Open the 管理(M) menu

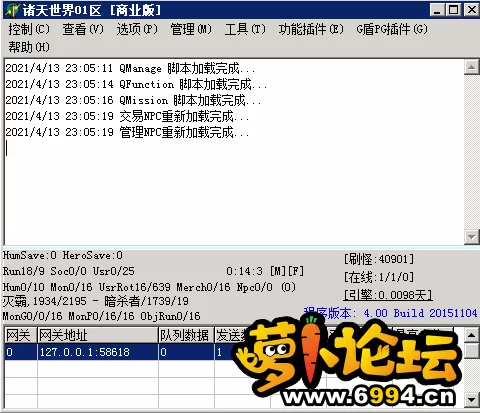[x=191, y=29]
